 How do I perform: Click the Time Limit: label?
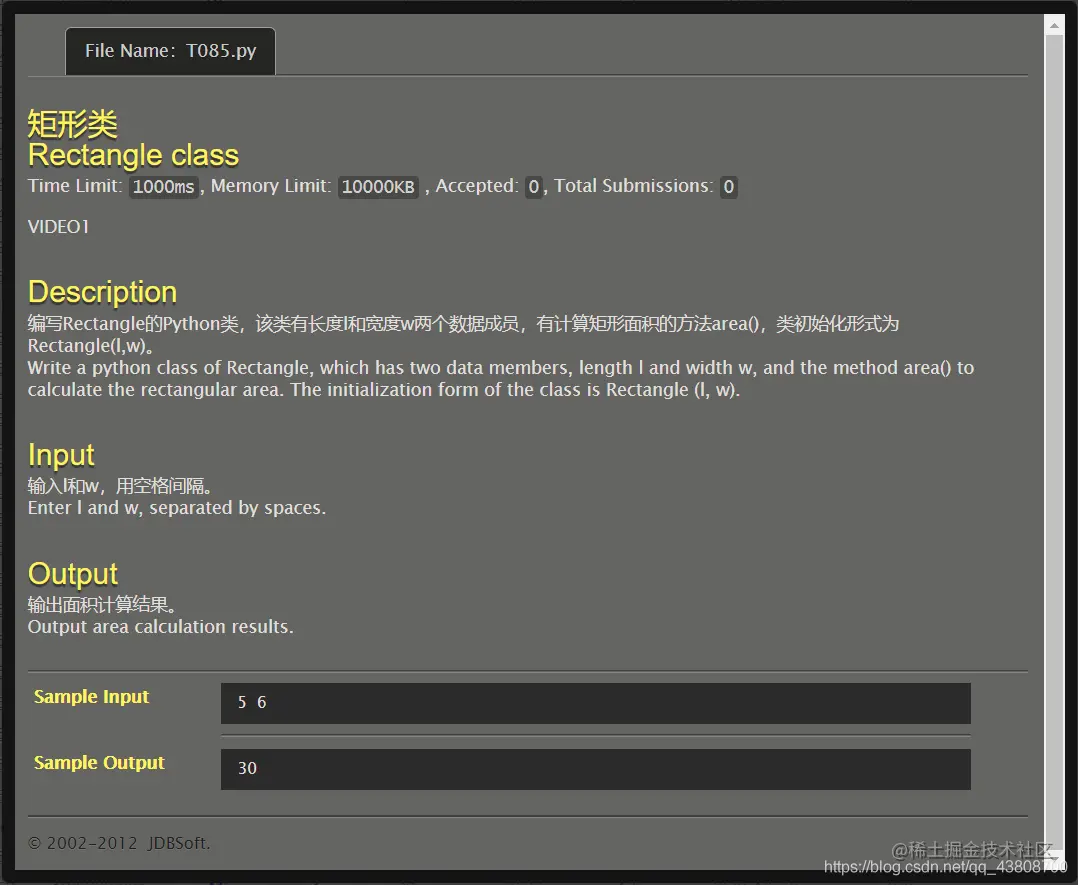(x=75, y=186)
